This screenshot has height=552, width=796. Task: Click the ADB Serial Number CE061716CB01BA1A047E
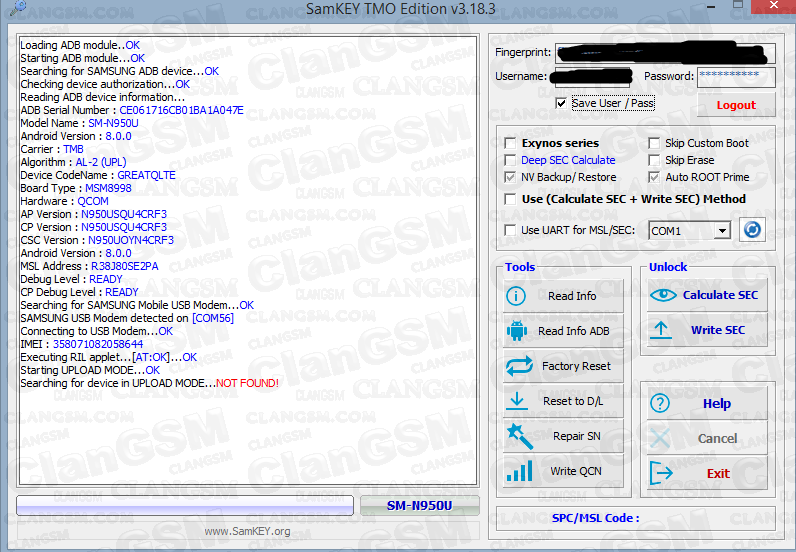(181, 110)
